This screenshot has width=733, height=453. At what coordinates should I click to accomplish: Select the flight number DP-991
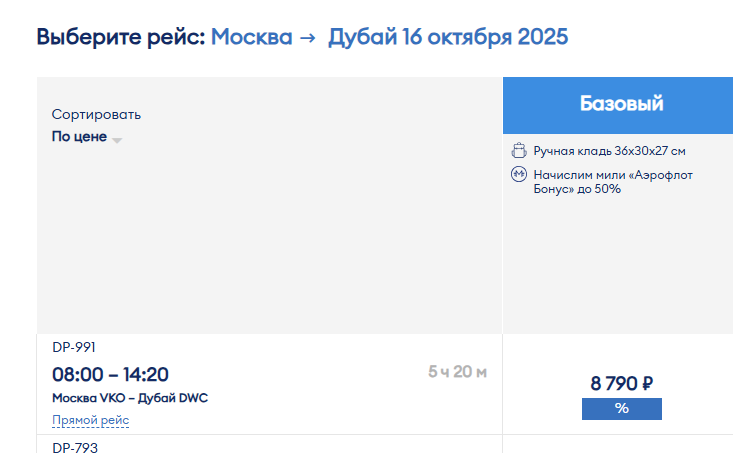point(74,347)
